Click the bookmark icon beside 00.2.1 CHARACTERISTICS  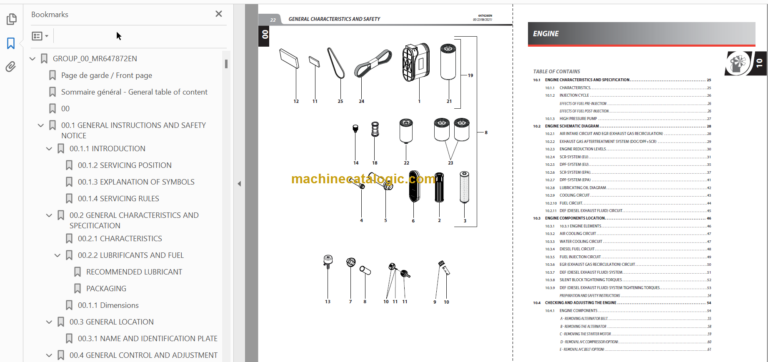coord(69,239)
